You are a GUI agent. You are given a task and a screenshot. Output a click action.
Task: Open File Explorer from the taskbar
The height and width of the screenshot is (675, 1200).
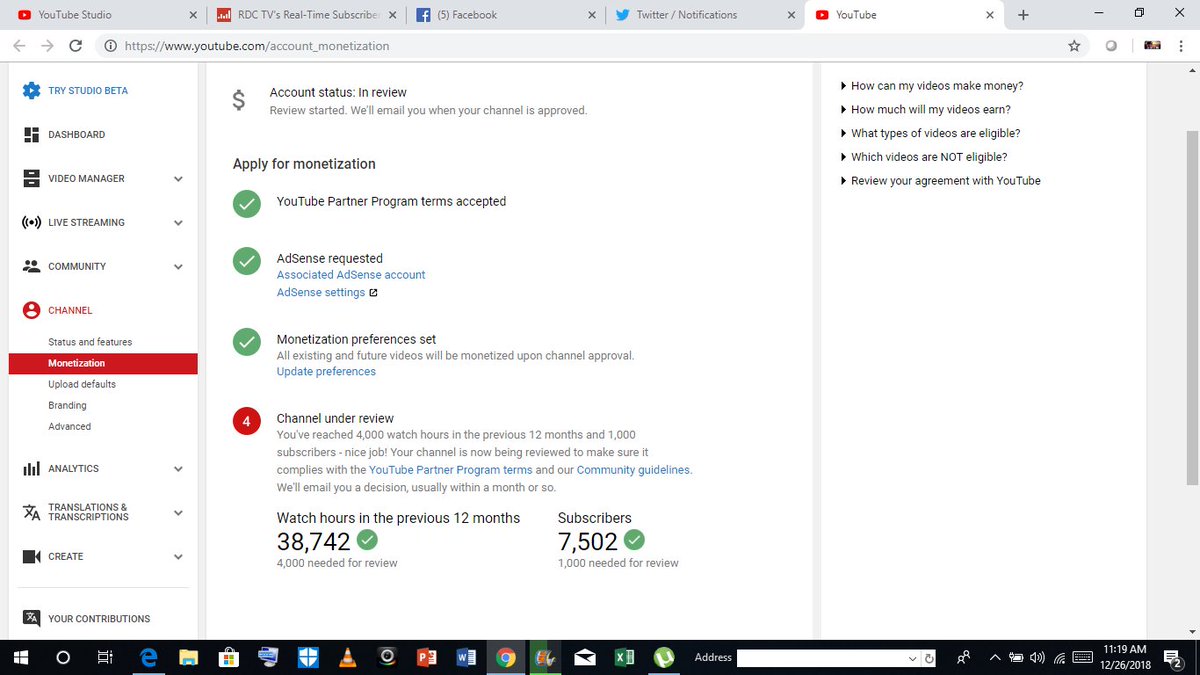(189, 657)
